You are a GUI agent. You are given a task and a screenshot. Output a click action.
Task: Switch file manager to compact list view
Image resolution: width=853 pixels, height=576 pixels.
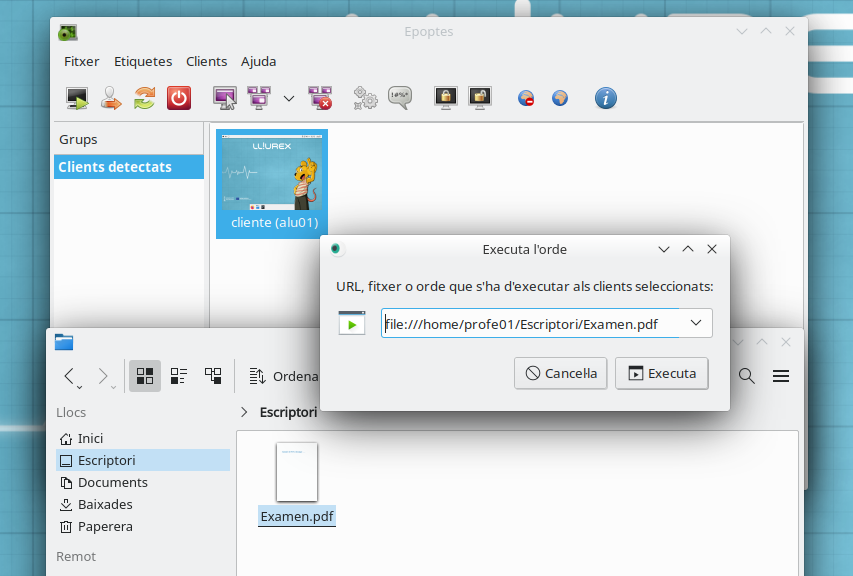coord(179,376)
